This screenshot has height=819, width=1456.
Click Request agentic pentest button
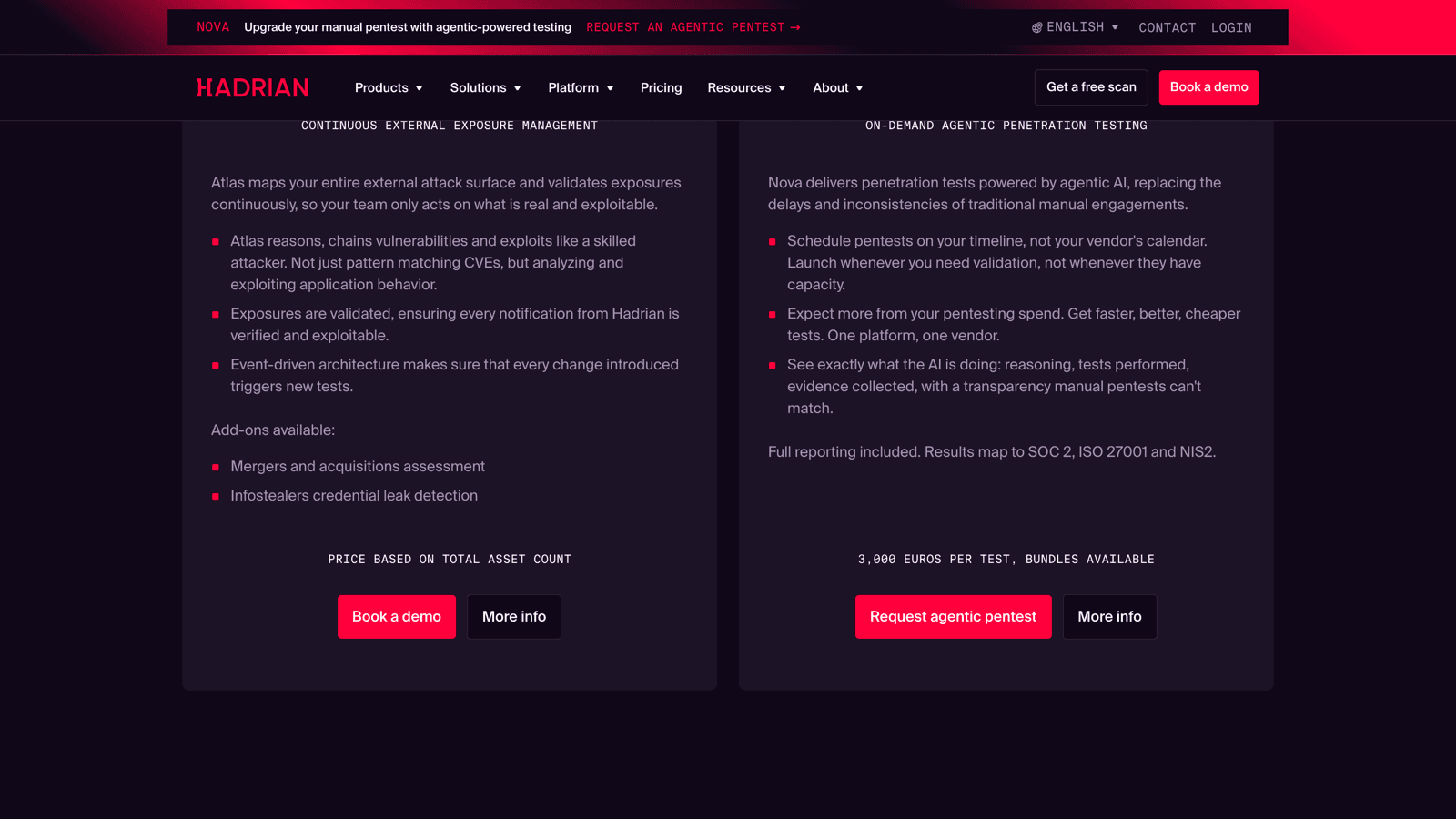pyautogui.click(x=953, y=617)
